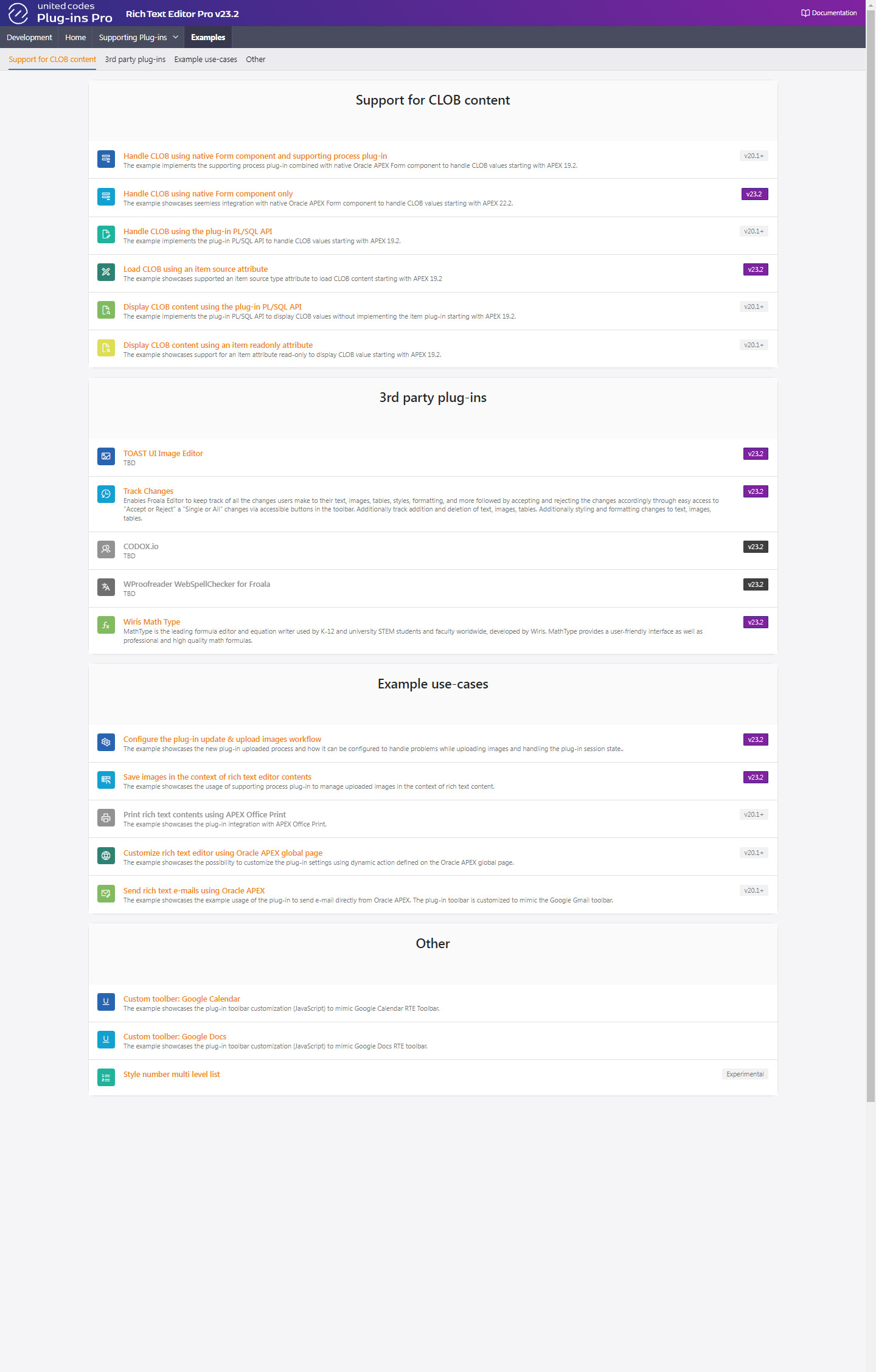Screen dimensions: 876x1372
Task: Click the numbered list icon for multi level list
Action: 106,1078
